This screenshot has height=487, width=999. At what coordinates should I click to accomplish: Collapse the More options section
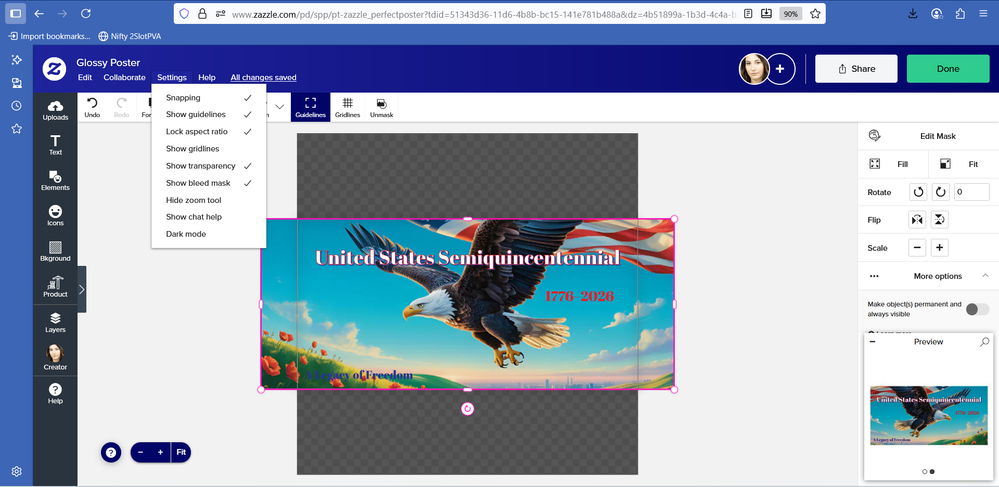click(985, 276)
